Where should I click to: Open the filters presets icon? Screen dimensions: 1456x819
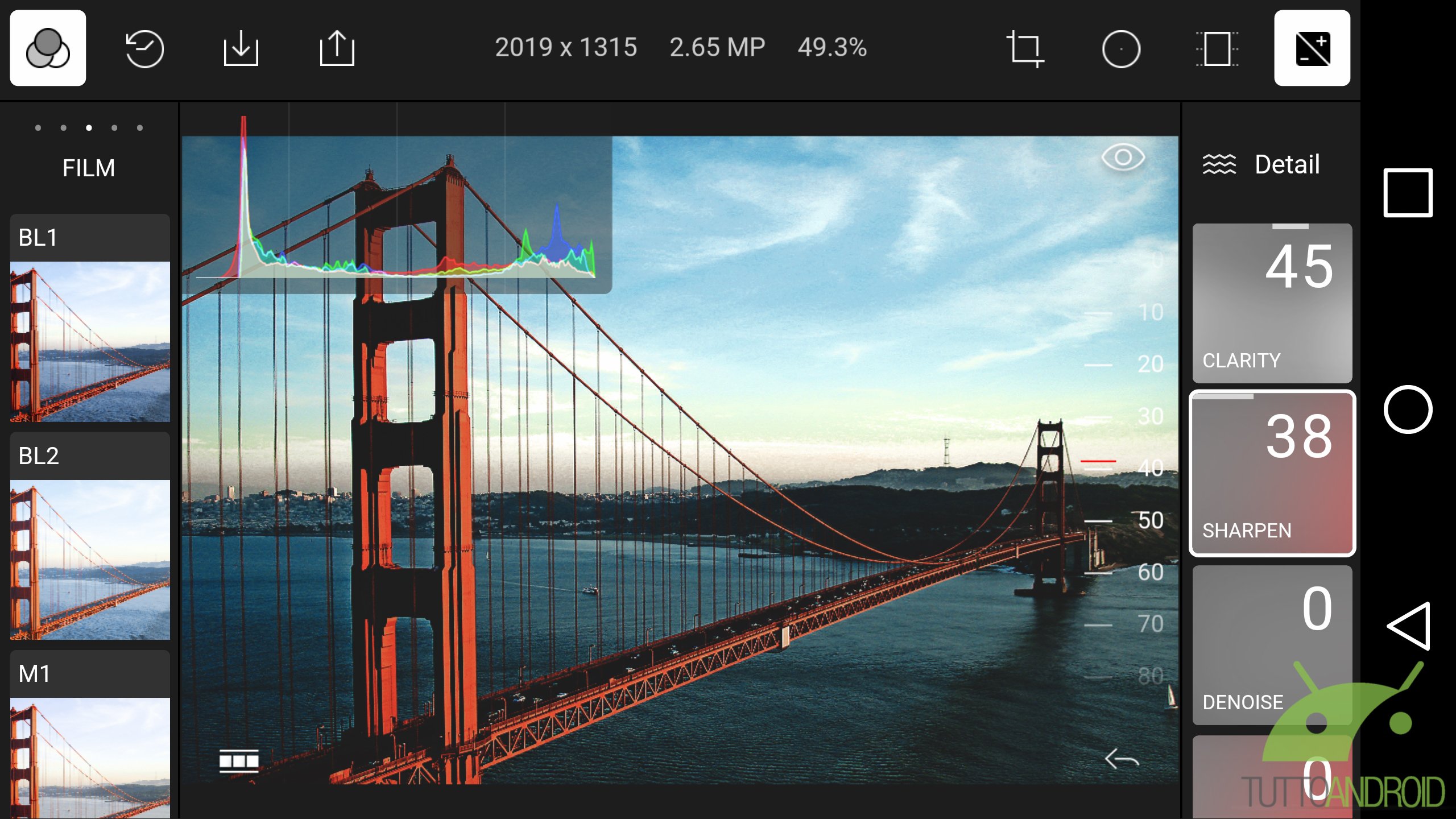tap(48, 48)
